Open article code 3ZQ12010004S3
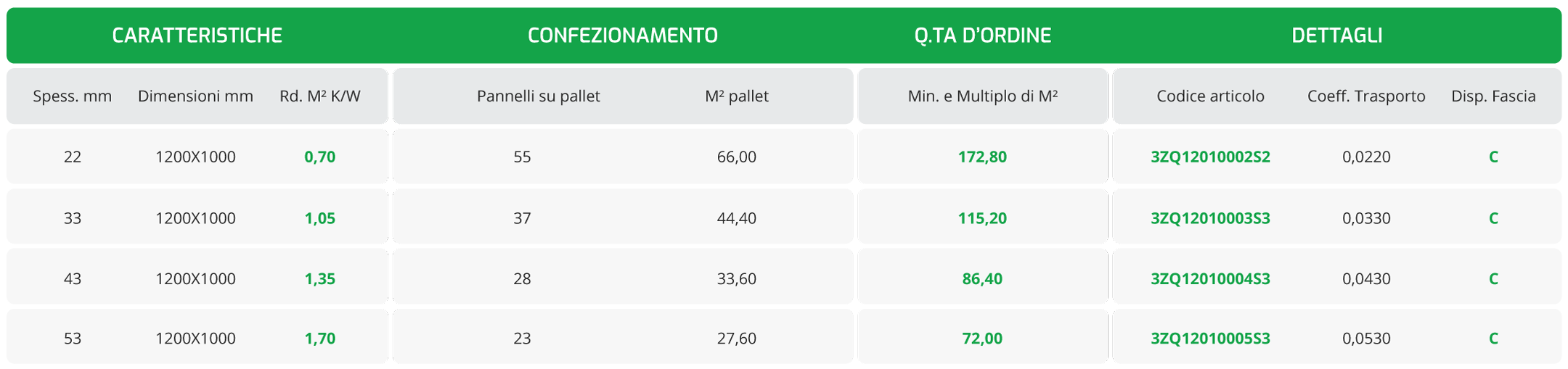This screenshot has width=1568, height=369. [x=1210, y=278]
